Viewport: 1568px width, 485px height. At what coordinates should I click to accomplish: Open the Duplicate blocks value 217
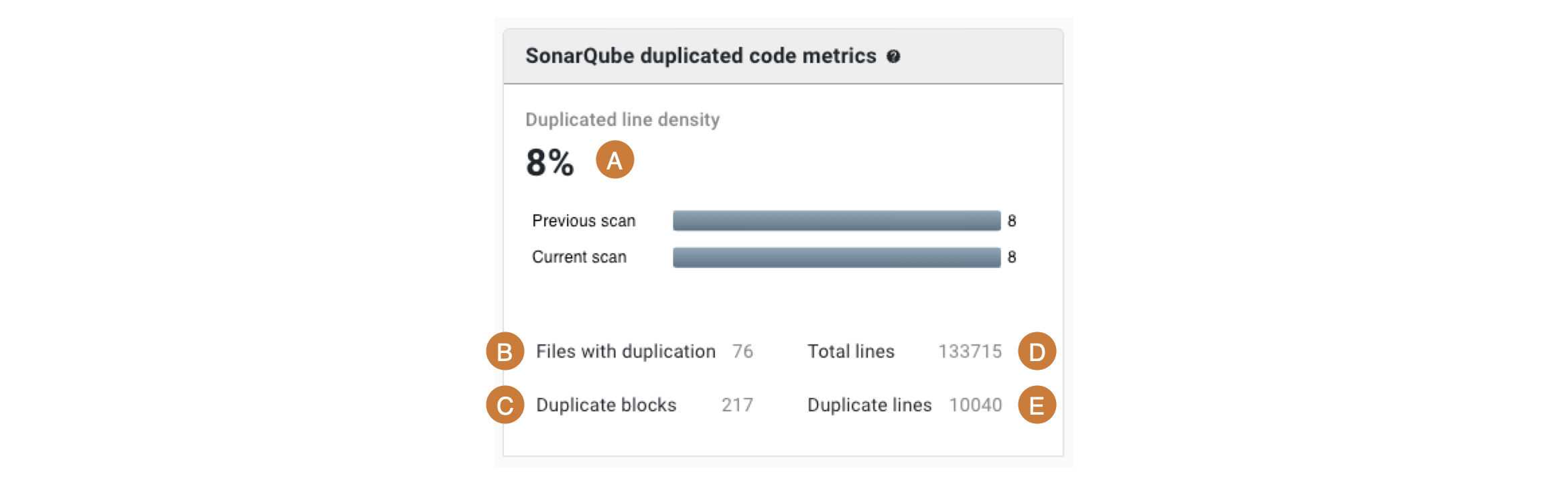click(737, 405)
